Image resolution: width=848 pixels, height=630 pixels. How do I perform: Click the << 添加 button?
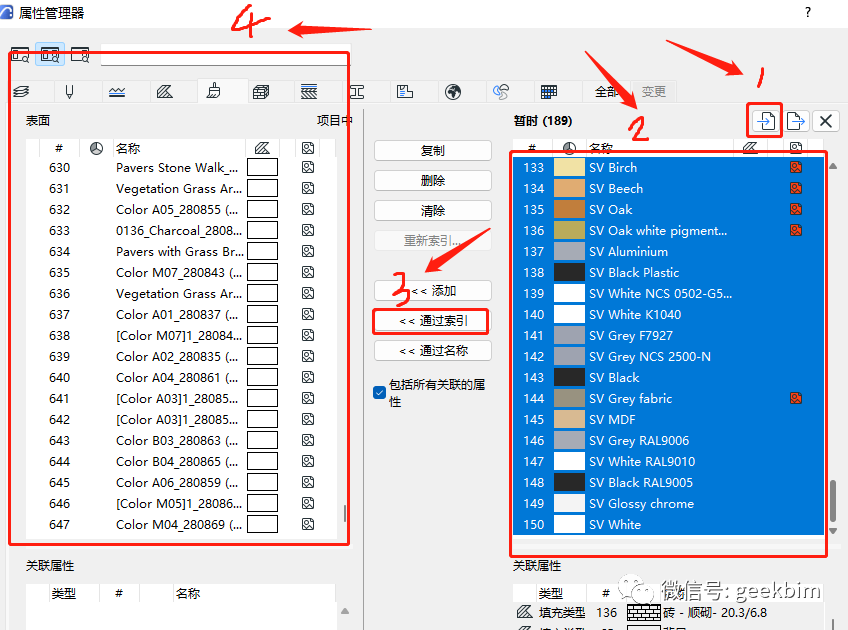click(433, 291)
